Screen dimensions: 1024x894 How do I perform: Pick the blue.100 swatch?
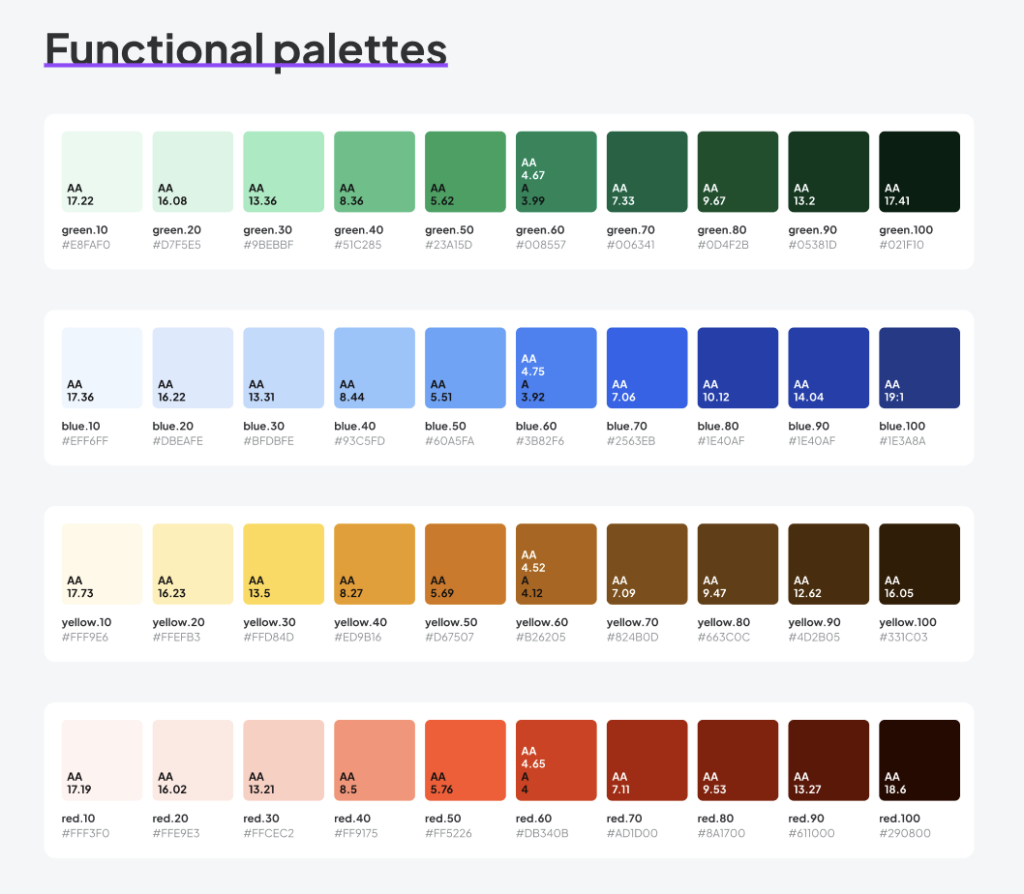click(x=919, y=367)
